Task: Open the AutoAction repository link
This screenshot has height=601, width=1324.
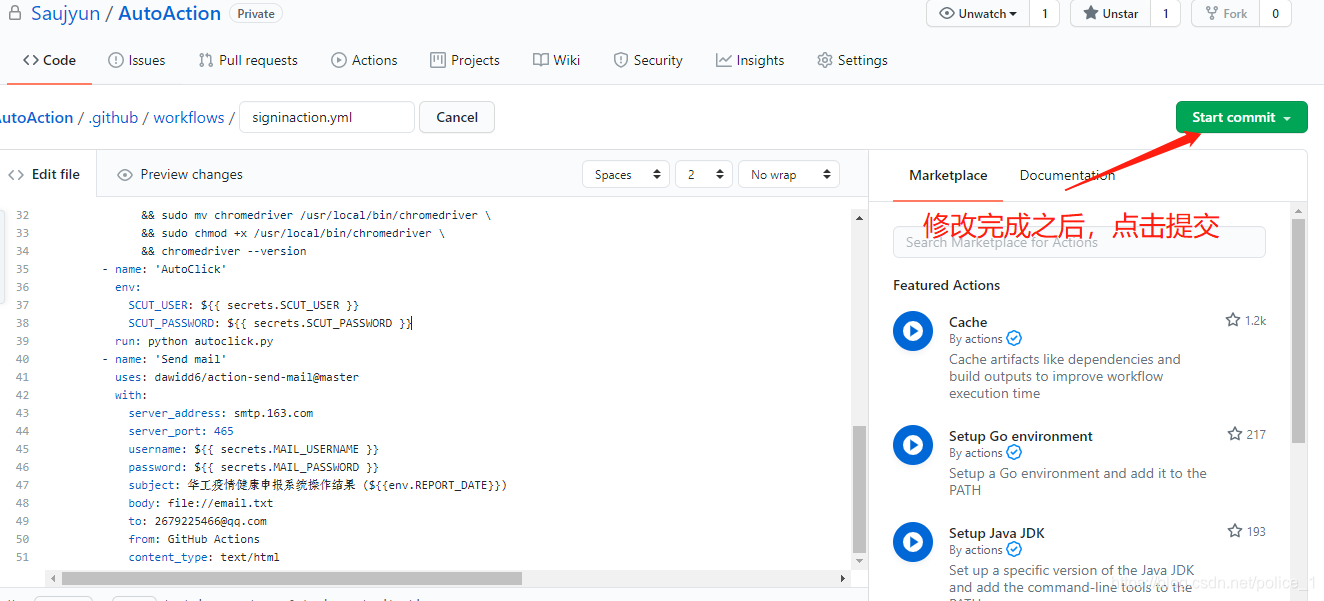Action: point(170,14)
